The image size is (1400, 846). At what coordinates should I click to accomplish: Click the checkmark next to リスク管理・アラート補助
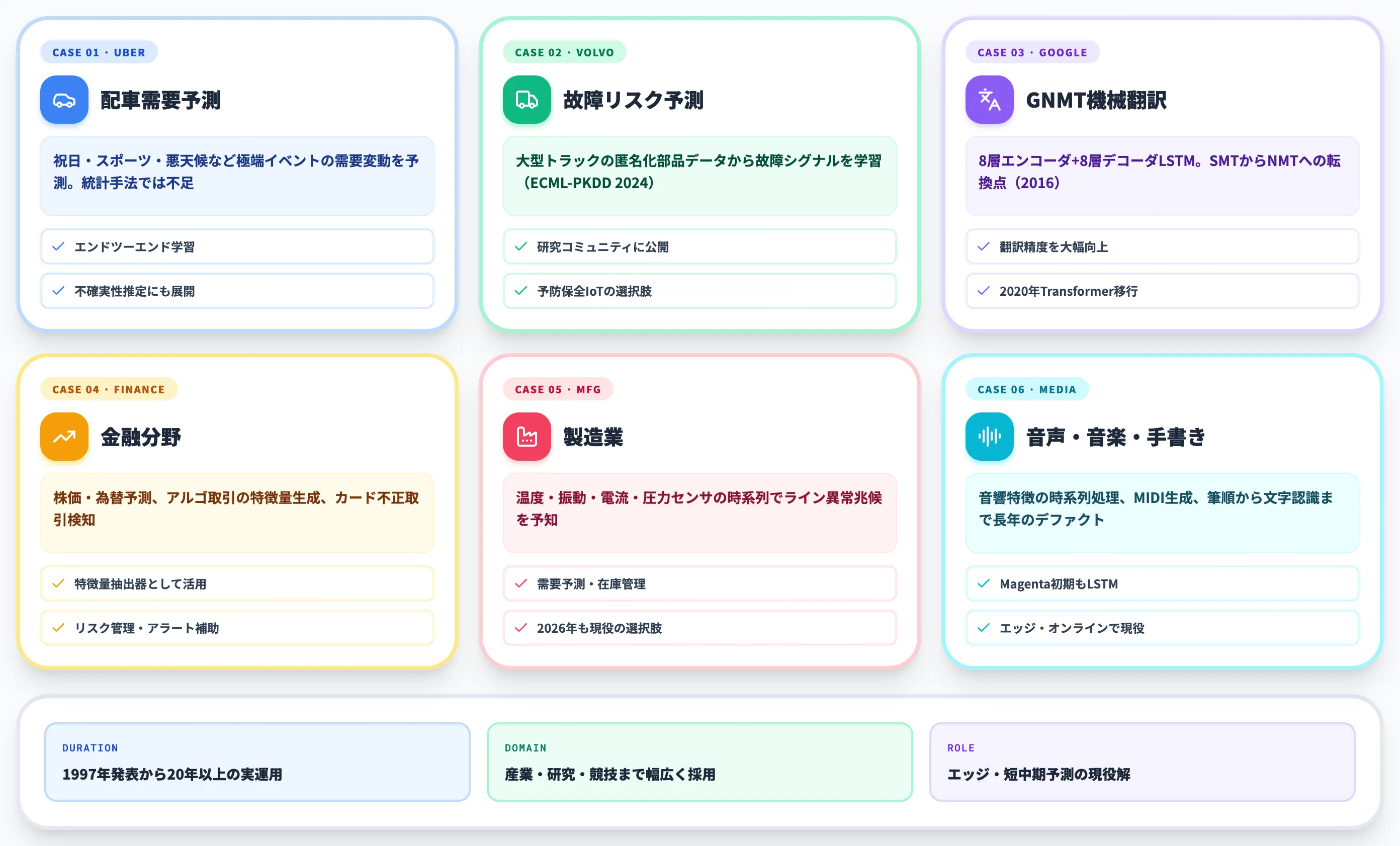tap(58, 628)
